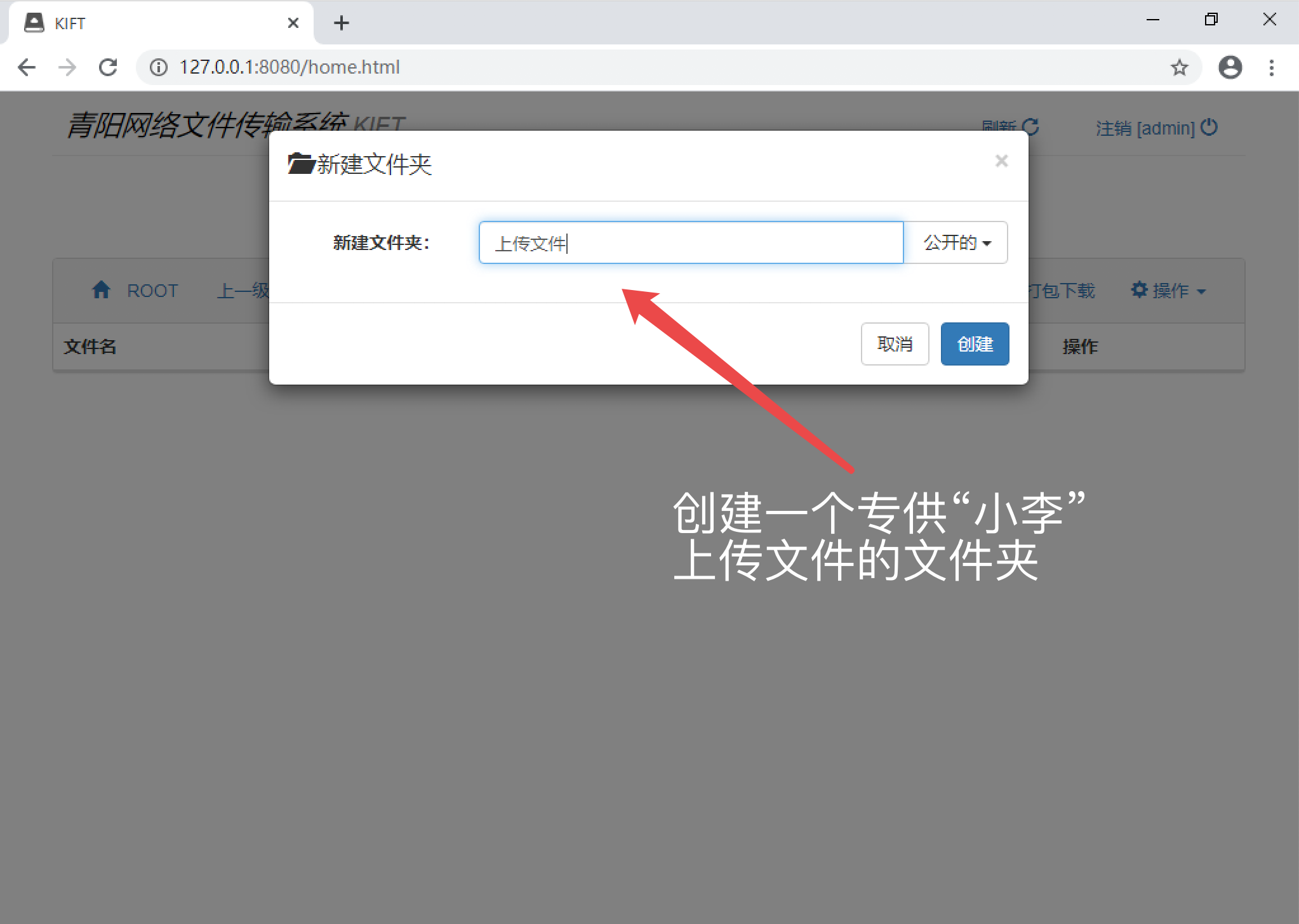
Task: Close the 新建文件夹 dialog with X
Action: click(x=1001, y=161)
